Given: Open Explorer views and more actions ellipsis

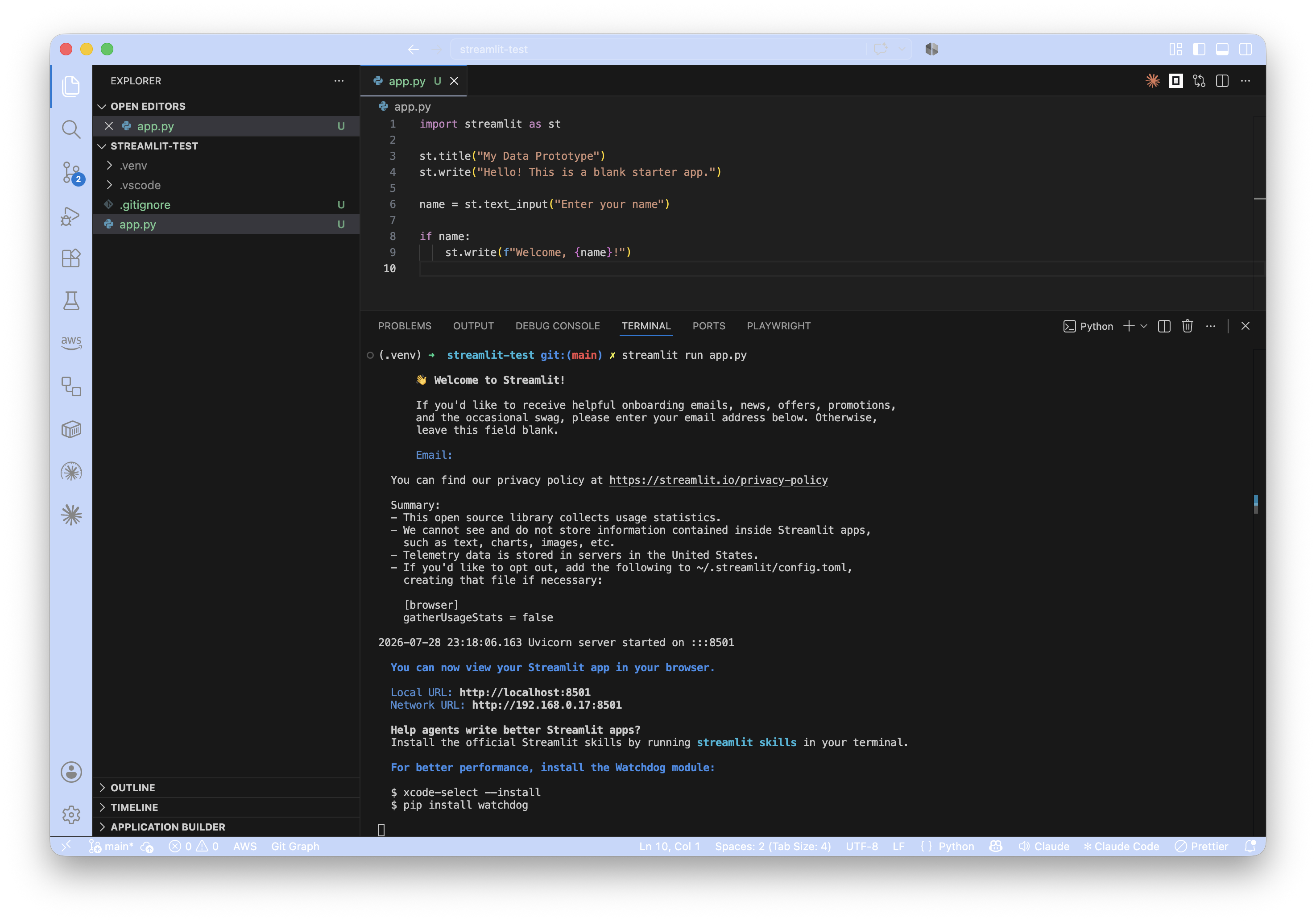Looking at the screenshot, I should point(339,81).
